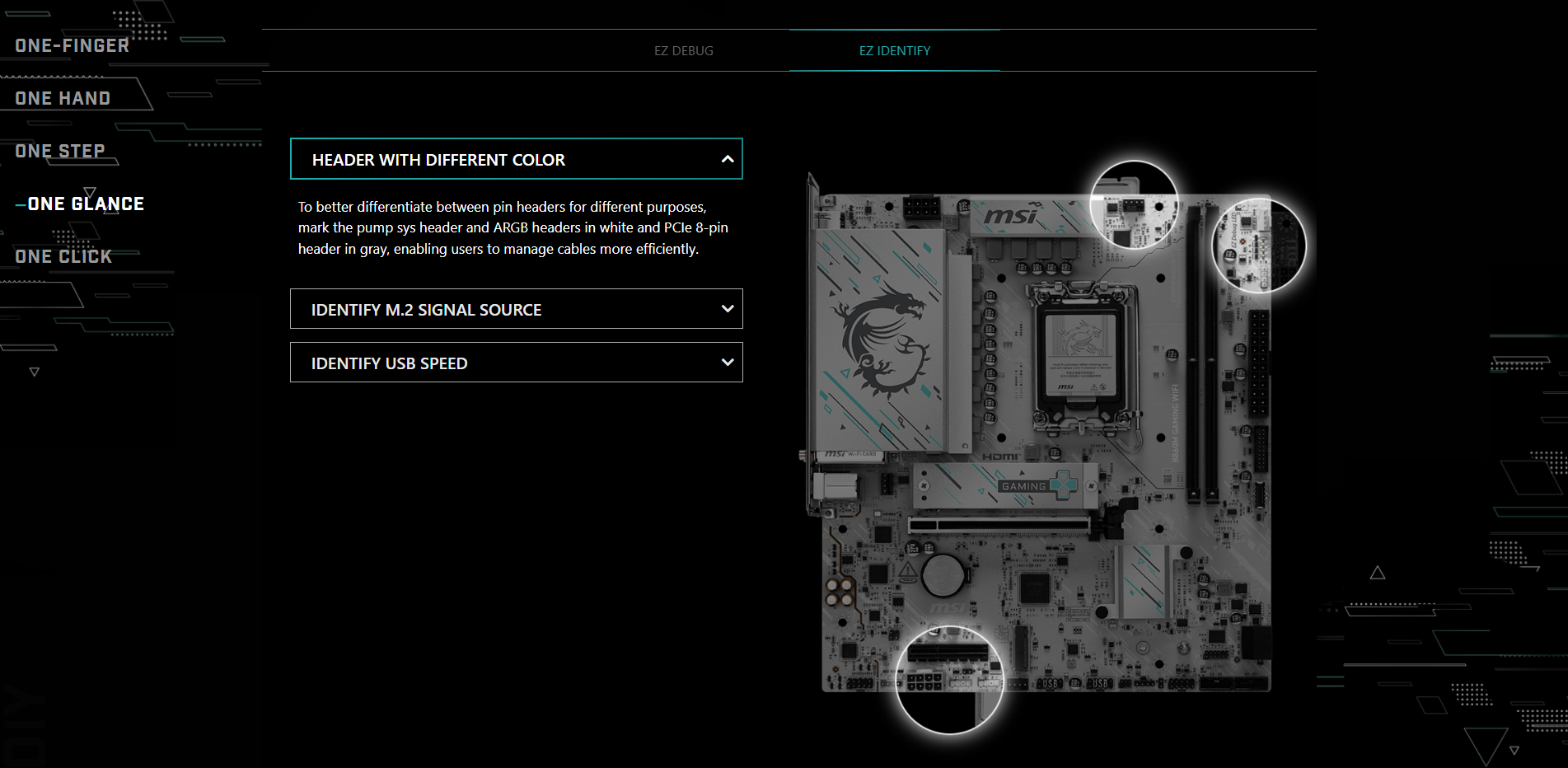This screenshot has width=1568, height=768.
Task: Jump to the ONE CLICK section
Action: [63, 257]
